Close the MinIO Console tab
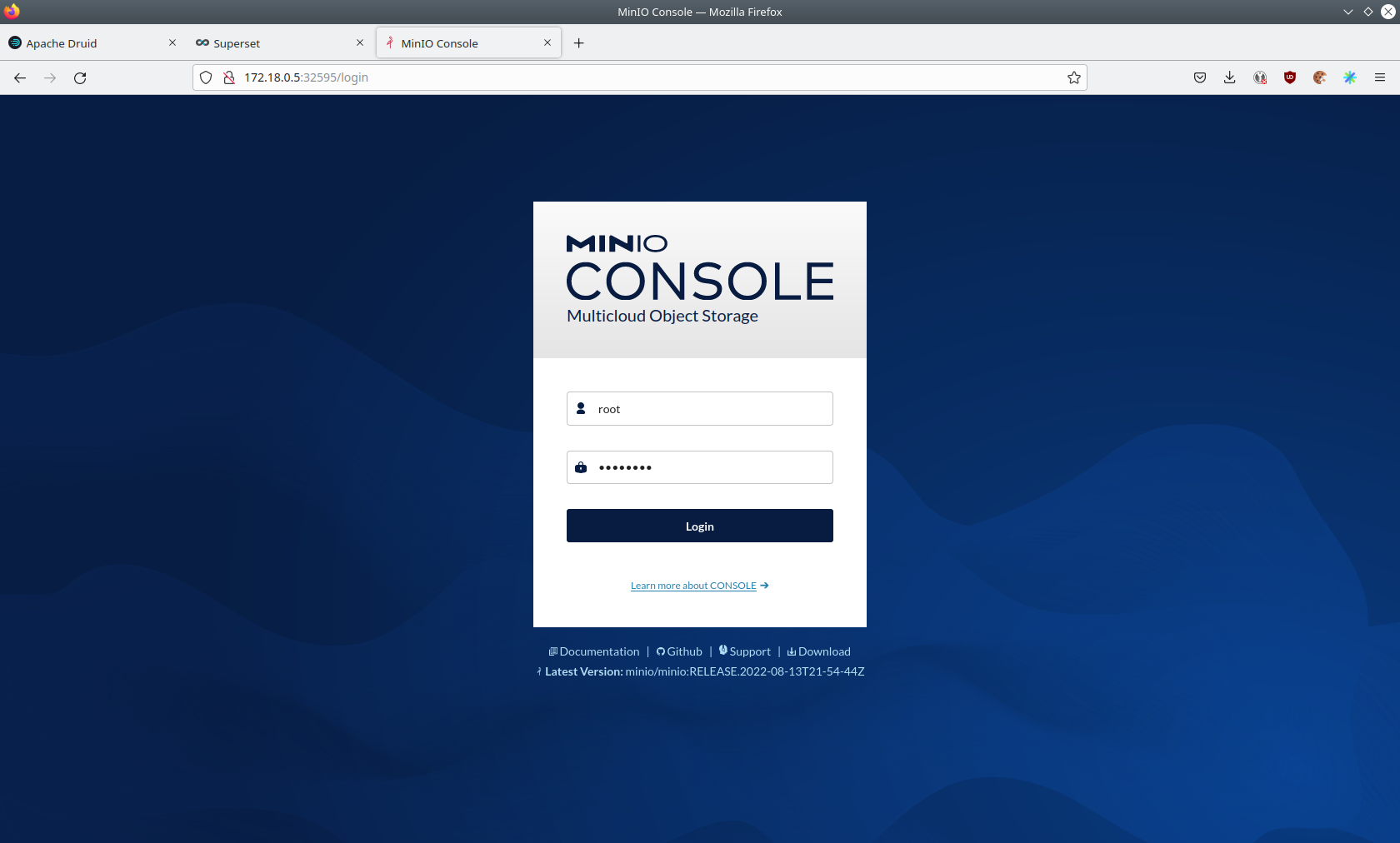The height and width of the screenshot is (843, 1400). pos(547,42)
